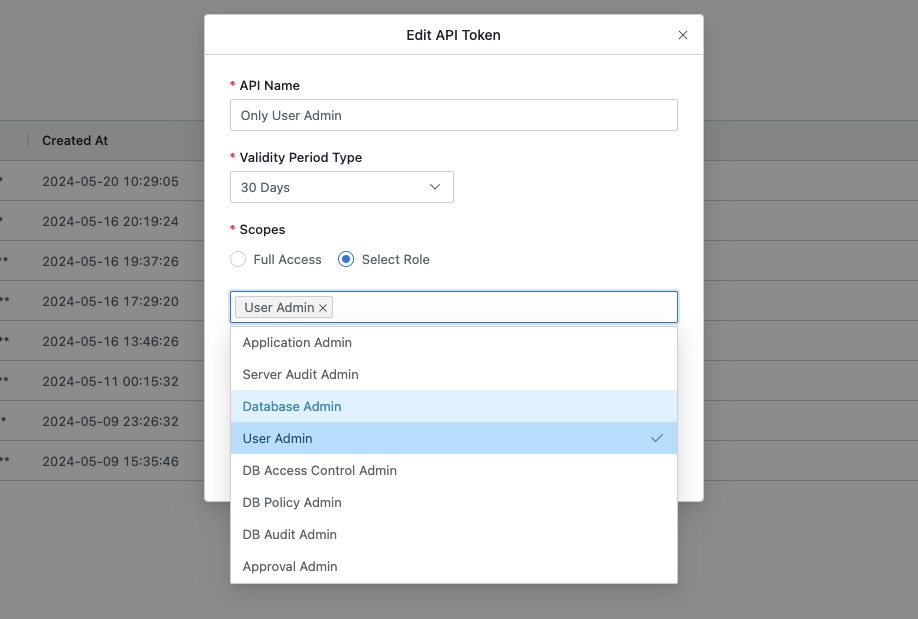Image resolution: width=918 pixels, height=619 pixels.
Task: Click the checkmark next to User Admin
Action: [x=657, y=438]
